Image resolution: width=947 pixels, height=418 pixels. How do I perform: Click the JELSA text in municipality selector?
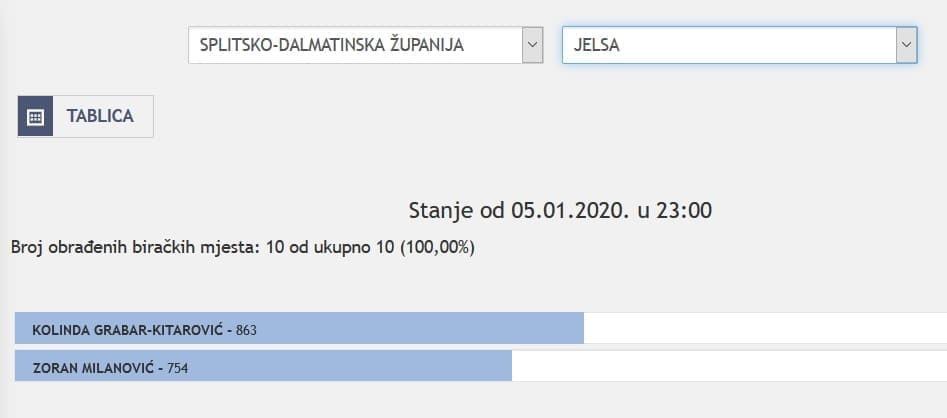[x=596, y=45]
